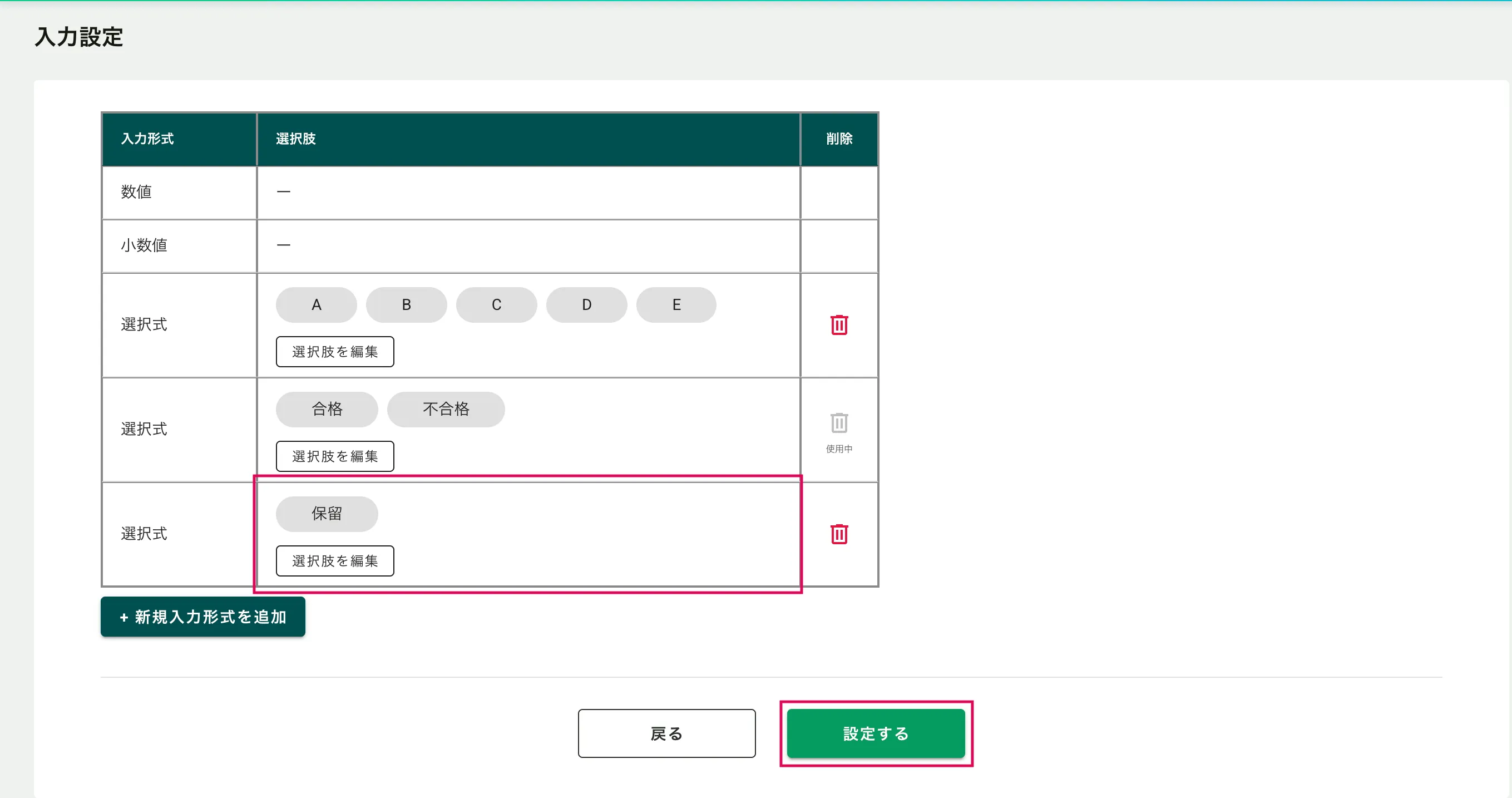Image resolution: width=1512 pixels, height=798 pixels.
Task: Click the 選択肢 column header
Action: click(x=296, y=139)
